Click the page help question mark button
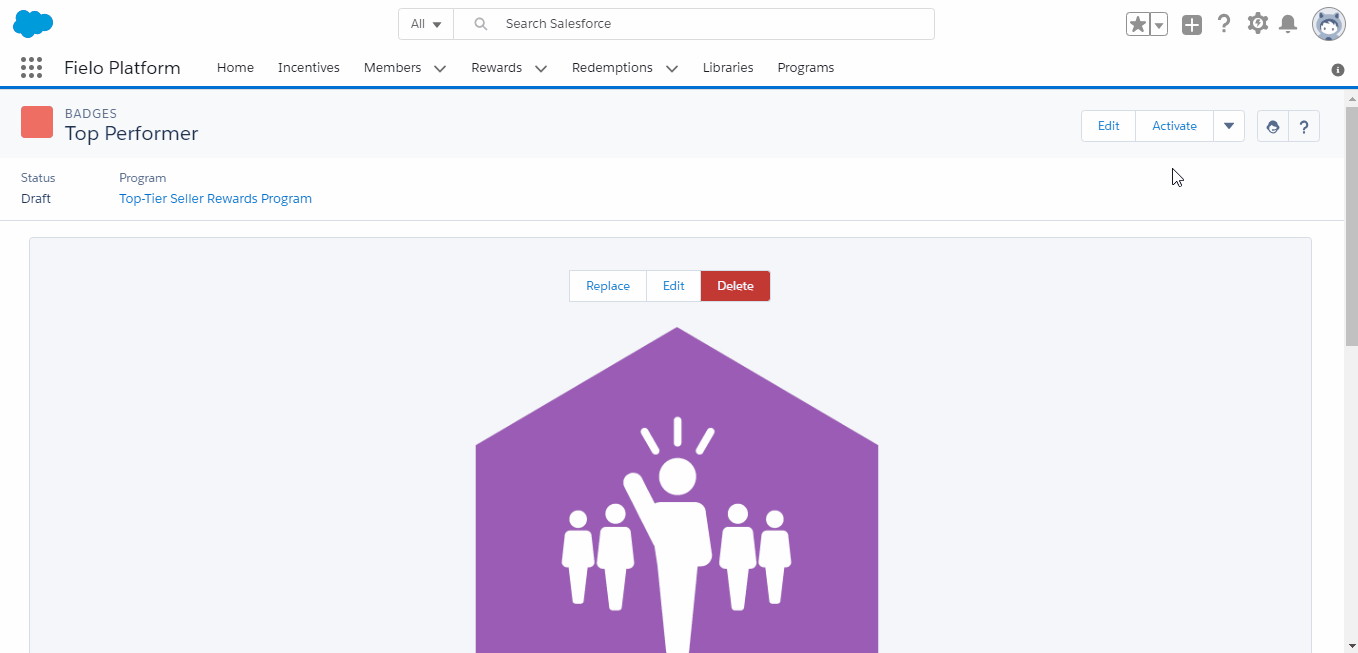The height and width of the screenshot is (653, 1358). 1304,126
